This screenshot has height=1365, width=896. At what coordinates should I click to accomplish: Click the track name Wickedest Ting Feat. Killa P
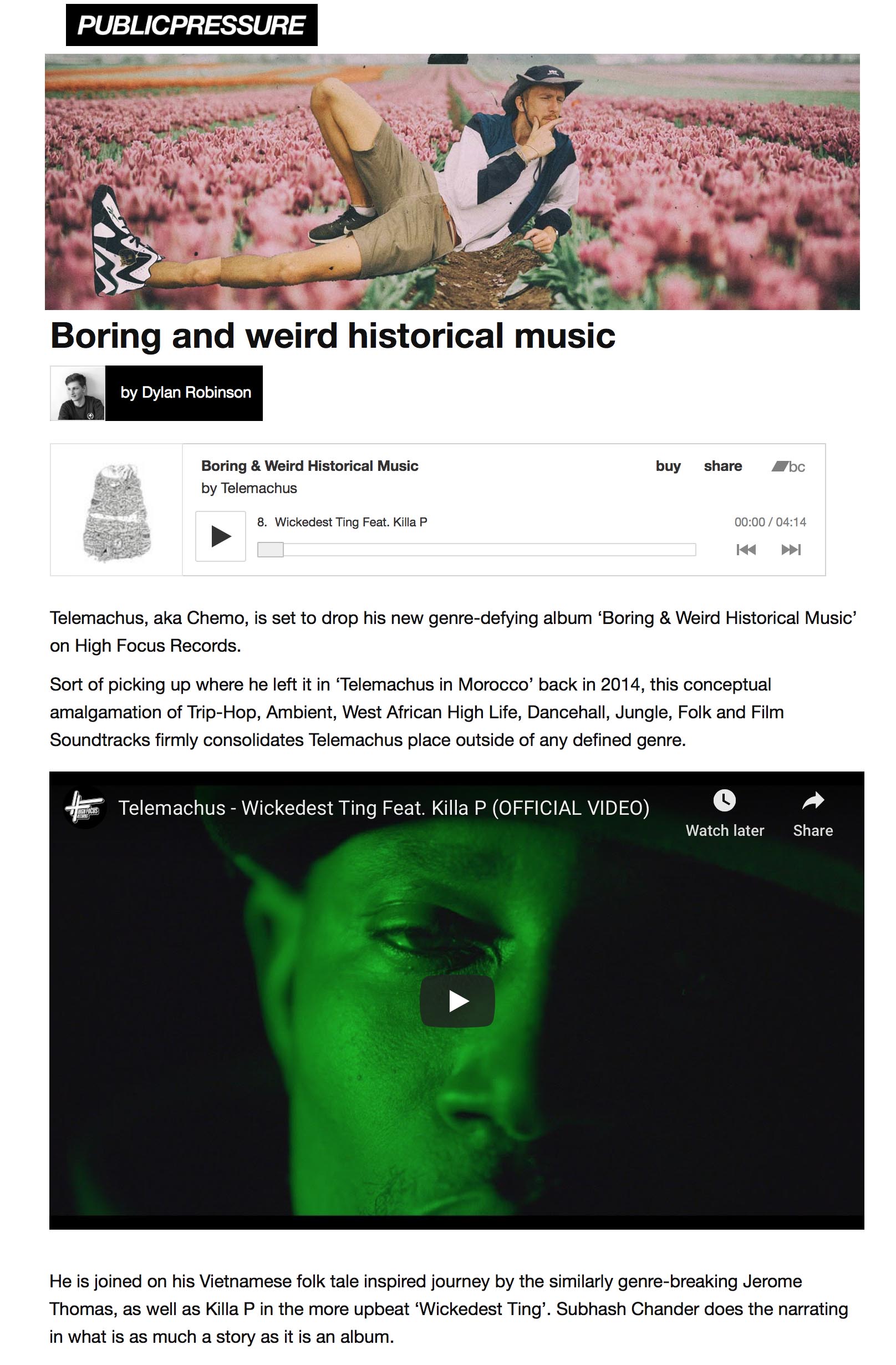click(x=350, y=522)
